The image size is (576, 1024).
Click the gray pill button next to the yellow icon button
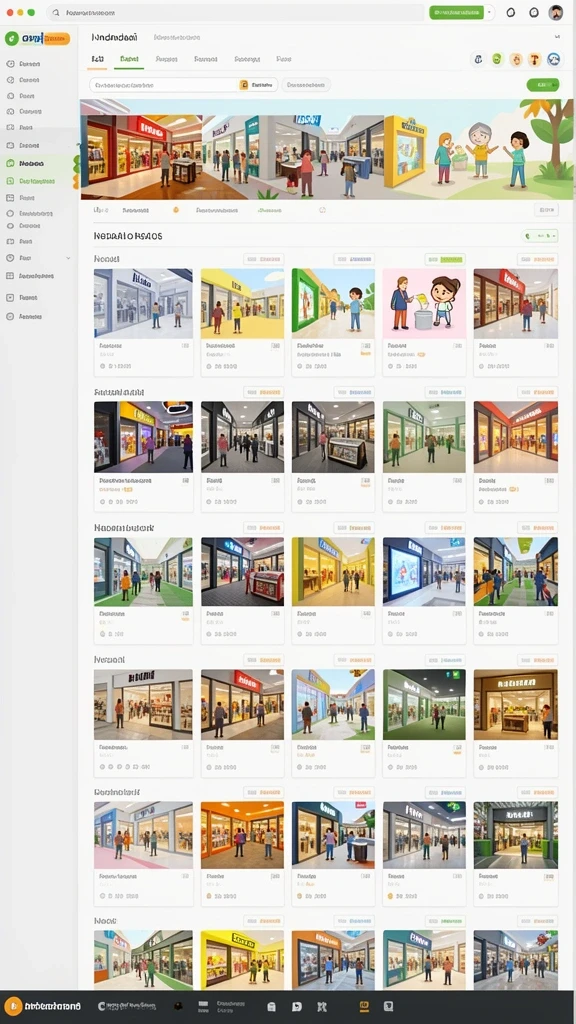(306, 85)
